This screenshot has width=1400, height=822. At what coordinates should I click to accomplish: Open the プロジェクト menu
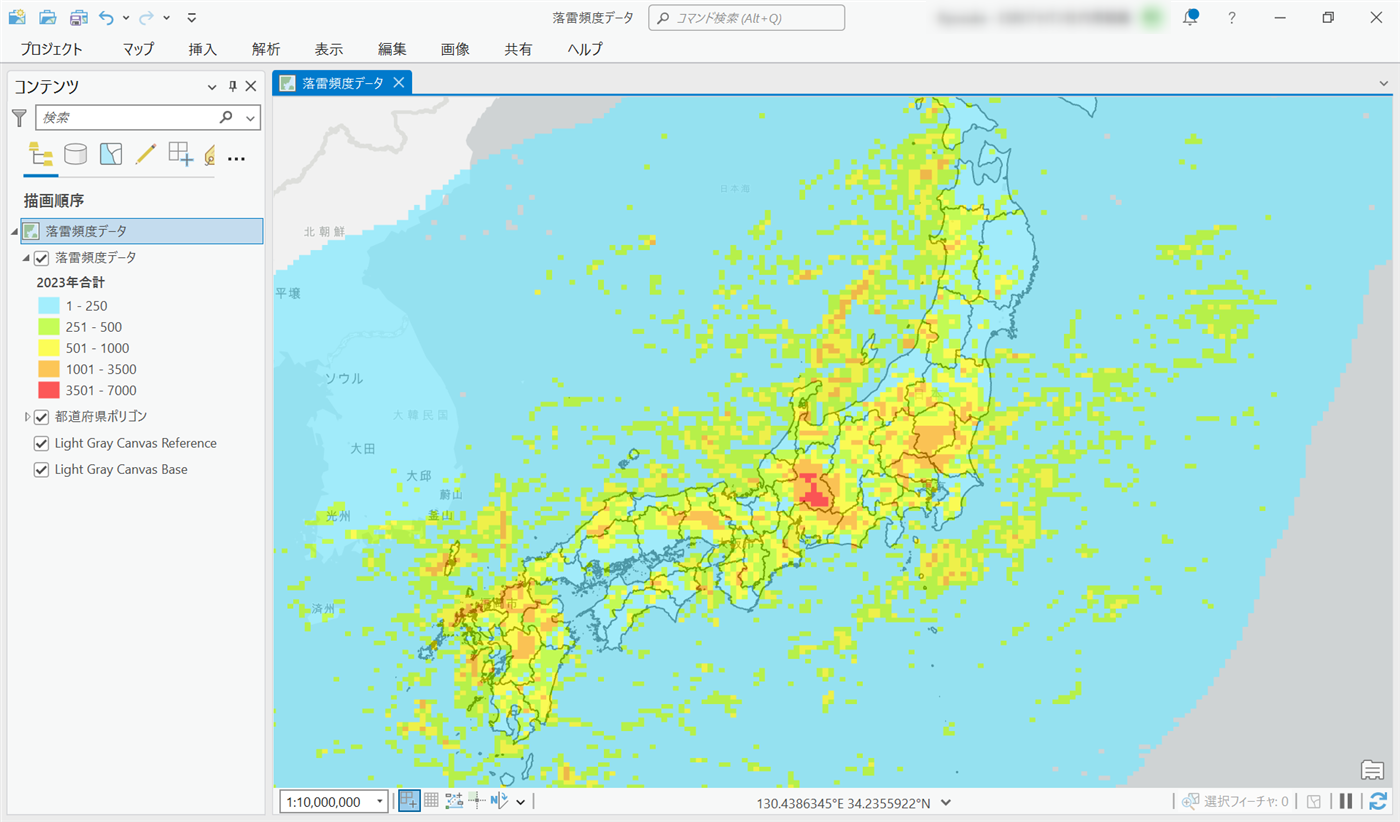pyautogui.click(x=51, y=49)
